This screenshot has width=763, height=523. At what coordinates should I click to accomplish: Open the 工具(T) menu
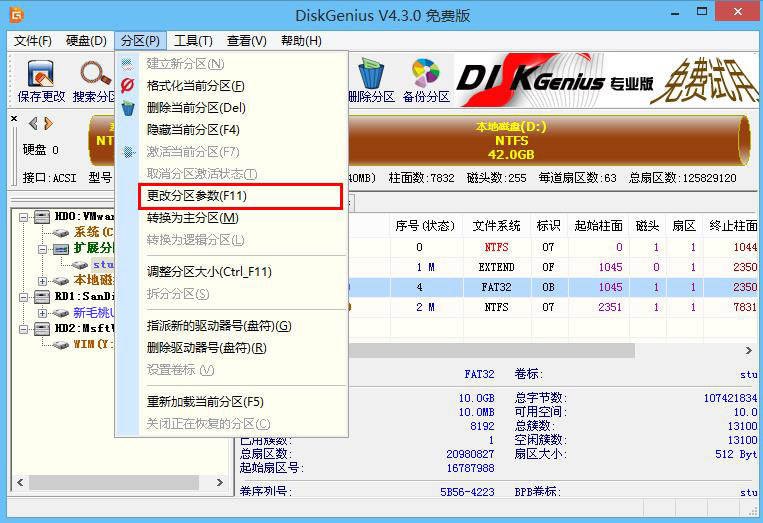[x=193, y=41]
